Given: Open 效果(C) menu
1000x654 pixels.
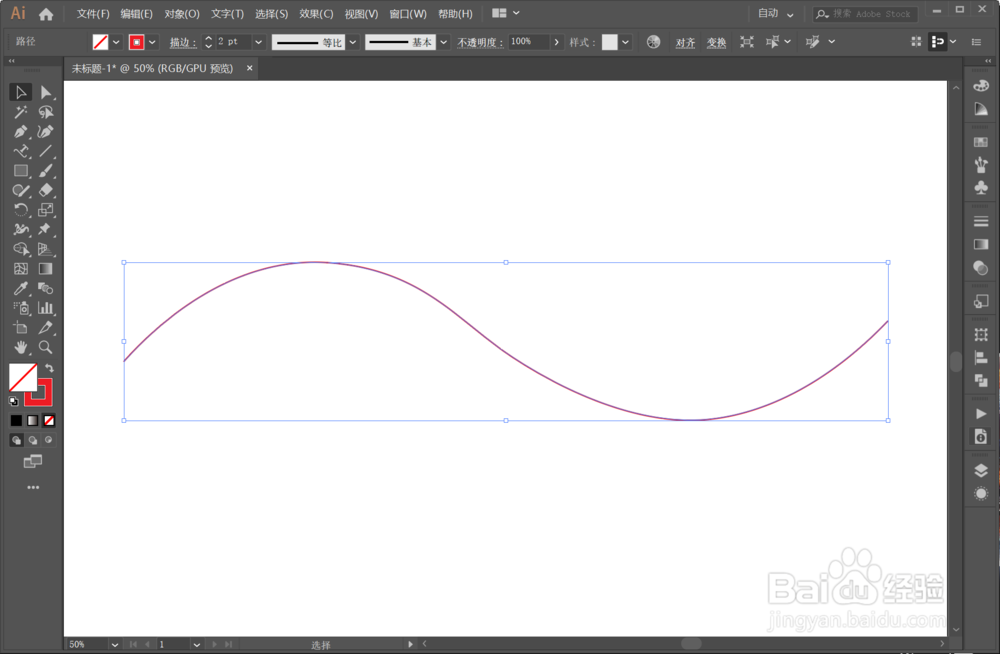Looking at the screenshot, I should coord(316,13).
